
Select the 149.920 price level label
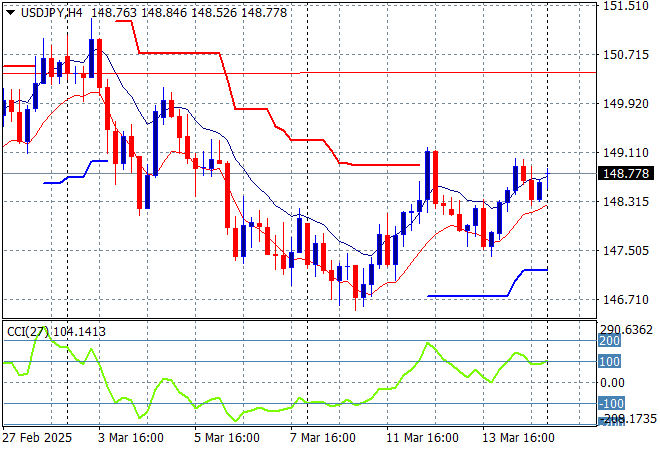click(627, 104)
